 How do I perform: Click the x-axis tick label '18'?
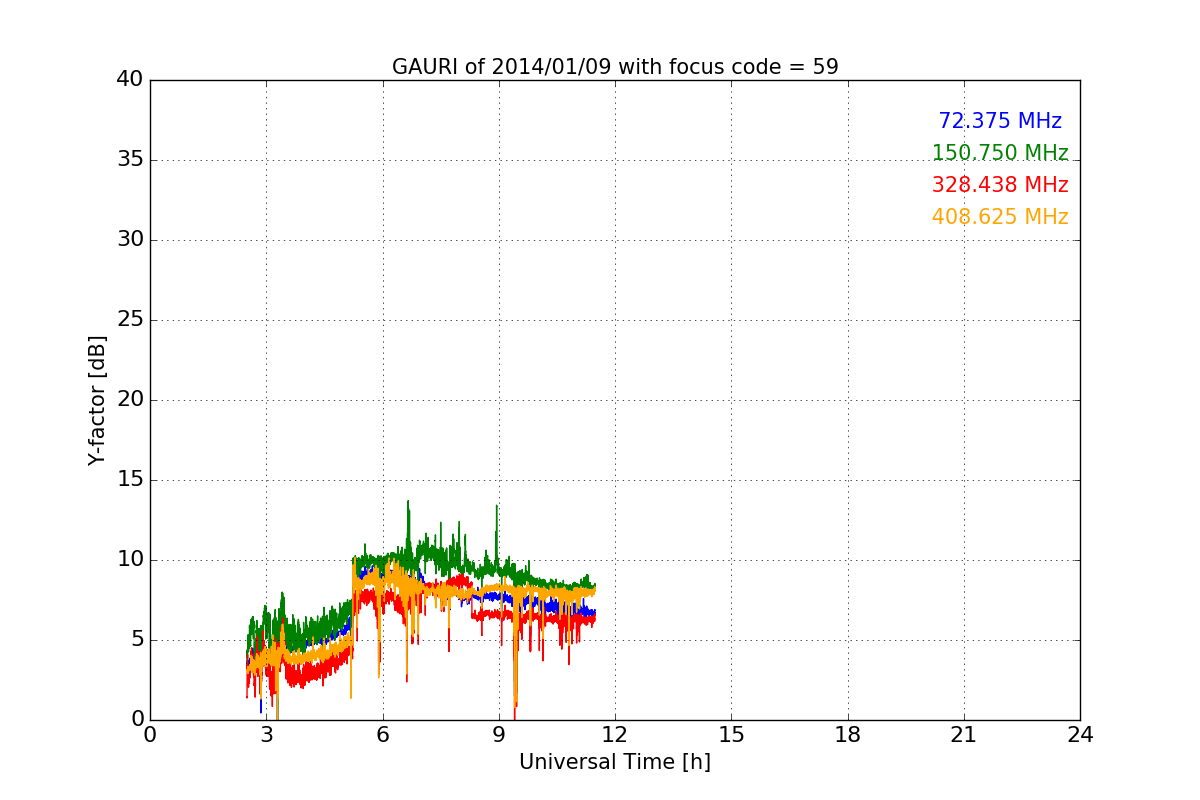coord(848,735)
